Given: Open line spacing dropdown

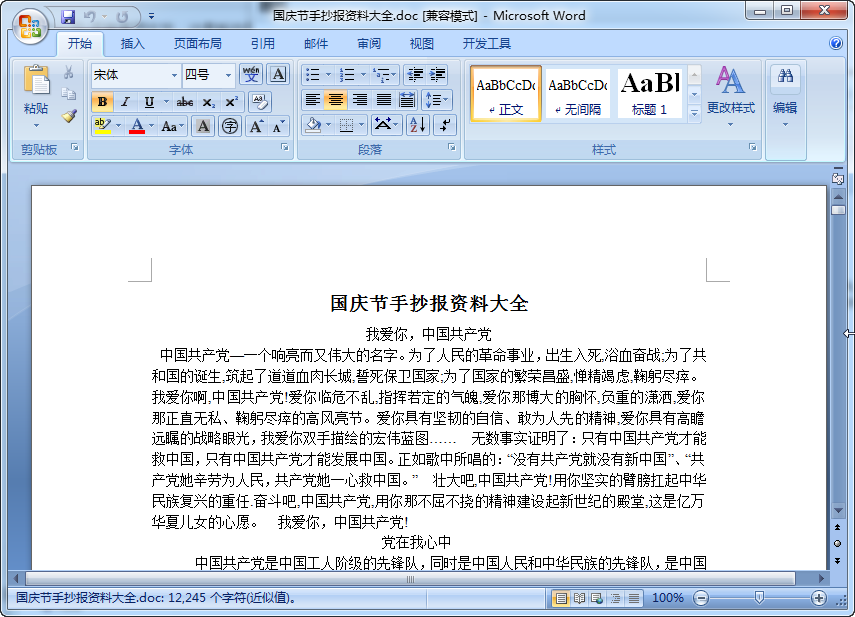Looking at the screenshot, I should click(437, 100).
